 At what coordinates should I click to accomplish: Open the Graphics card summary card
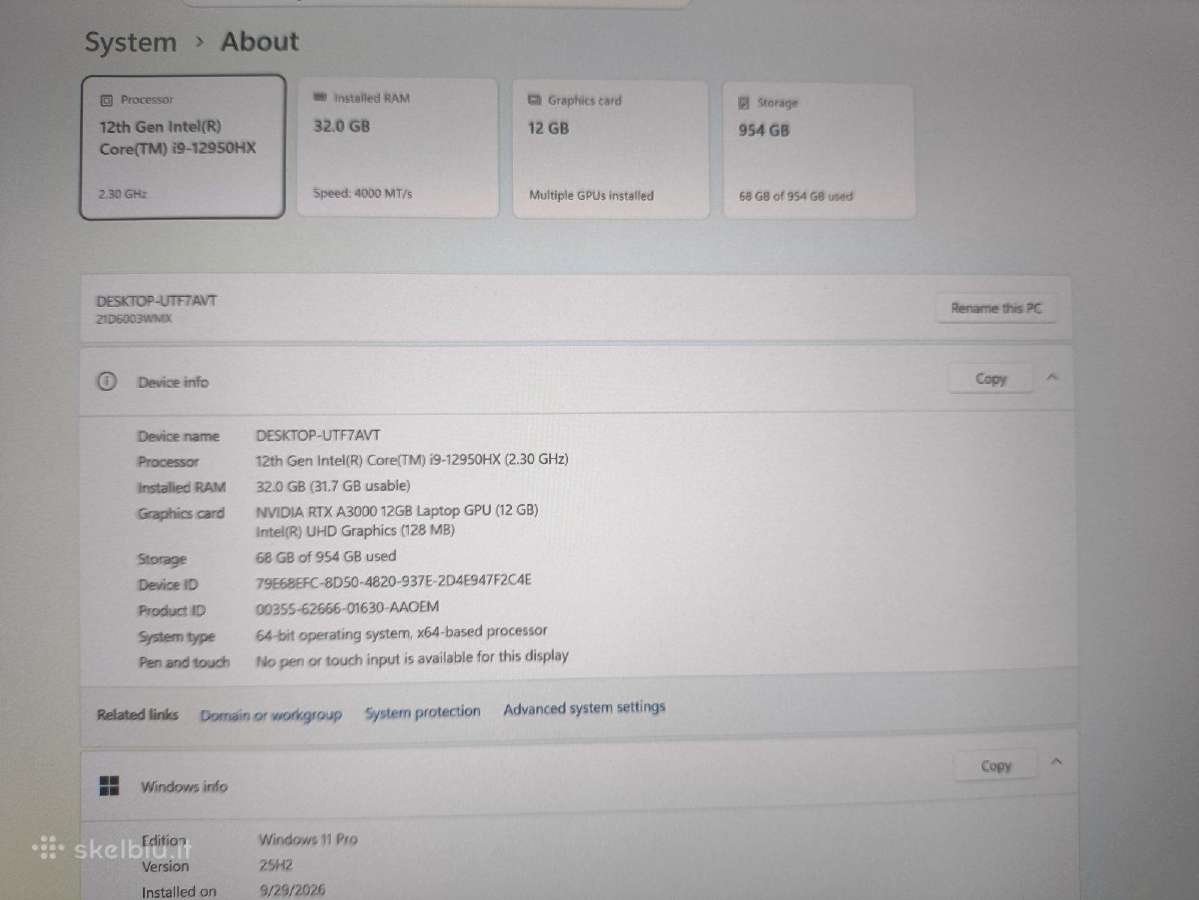pyautogui.click(x=610, y=149)
